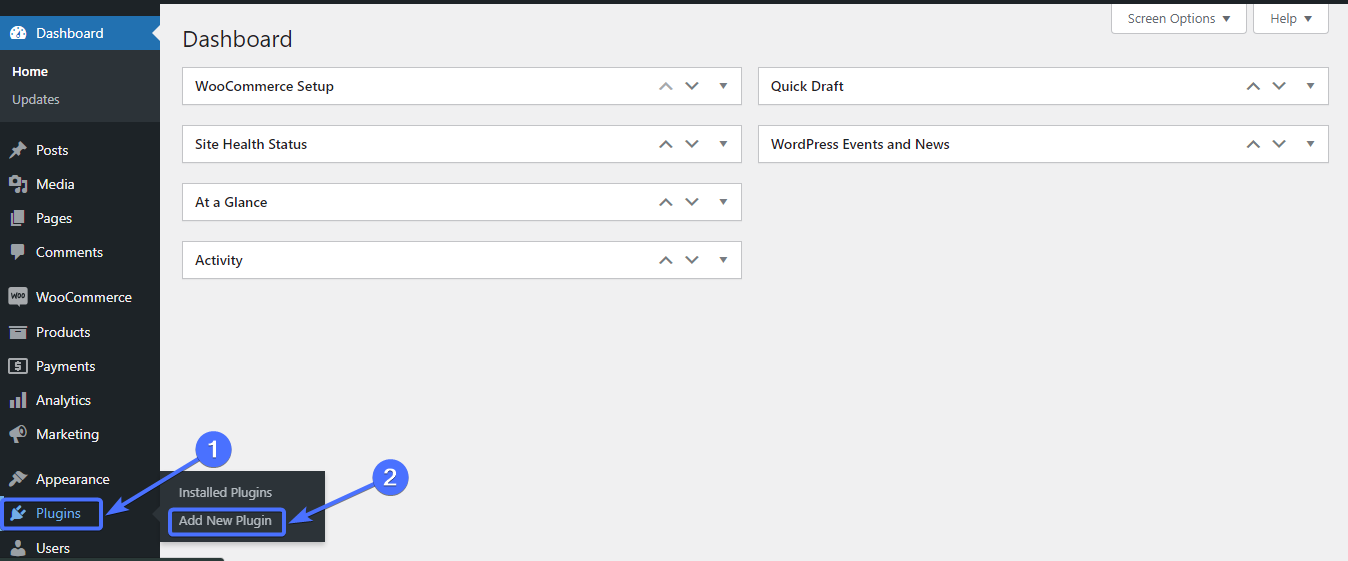Move WooCommerce Setup box up
The height and width of the screenshot is (561, 1348).
(666, 86)
